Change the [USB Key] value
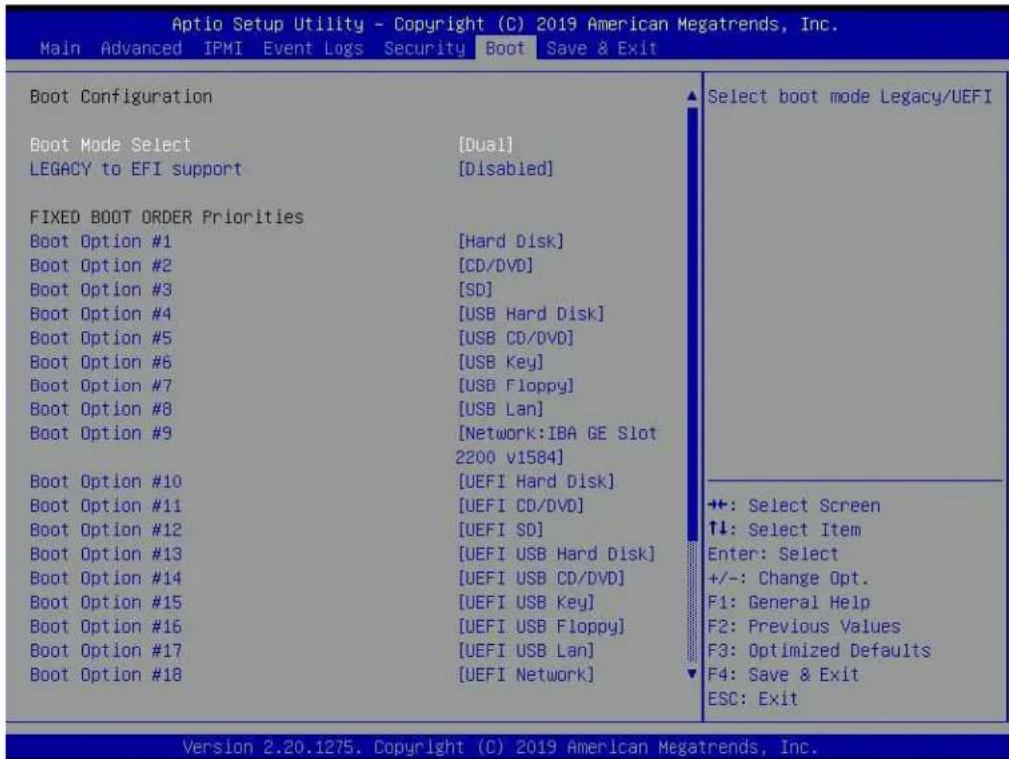This screenshot has height=759, width=1009. [500, 362]
